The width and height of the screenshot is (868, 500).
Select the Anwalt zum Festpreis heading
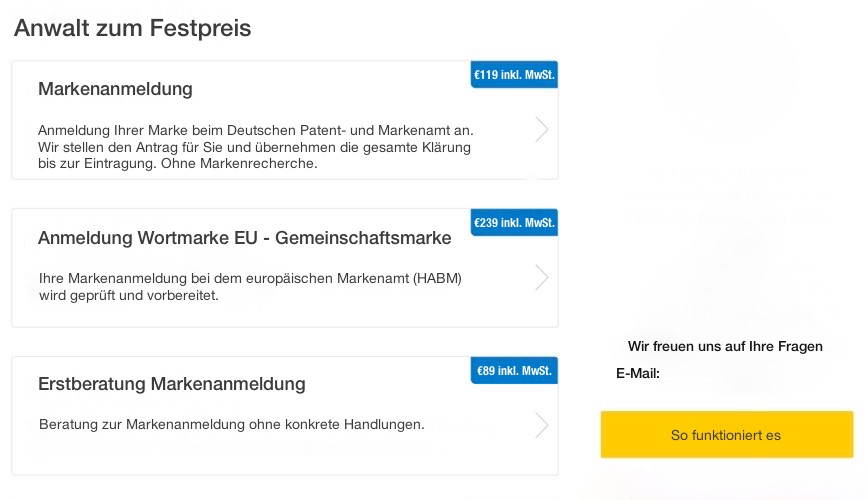pyautogui.click(x=132, y=28)
